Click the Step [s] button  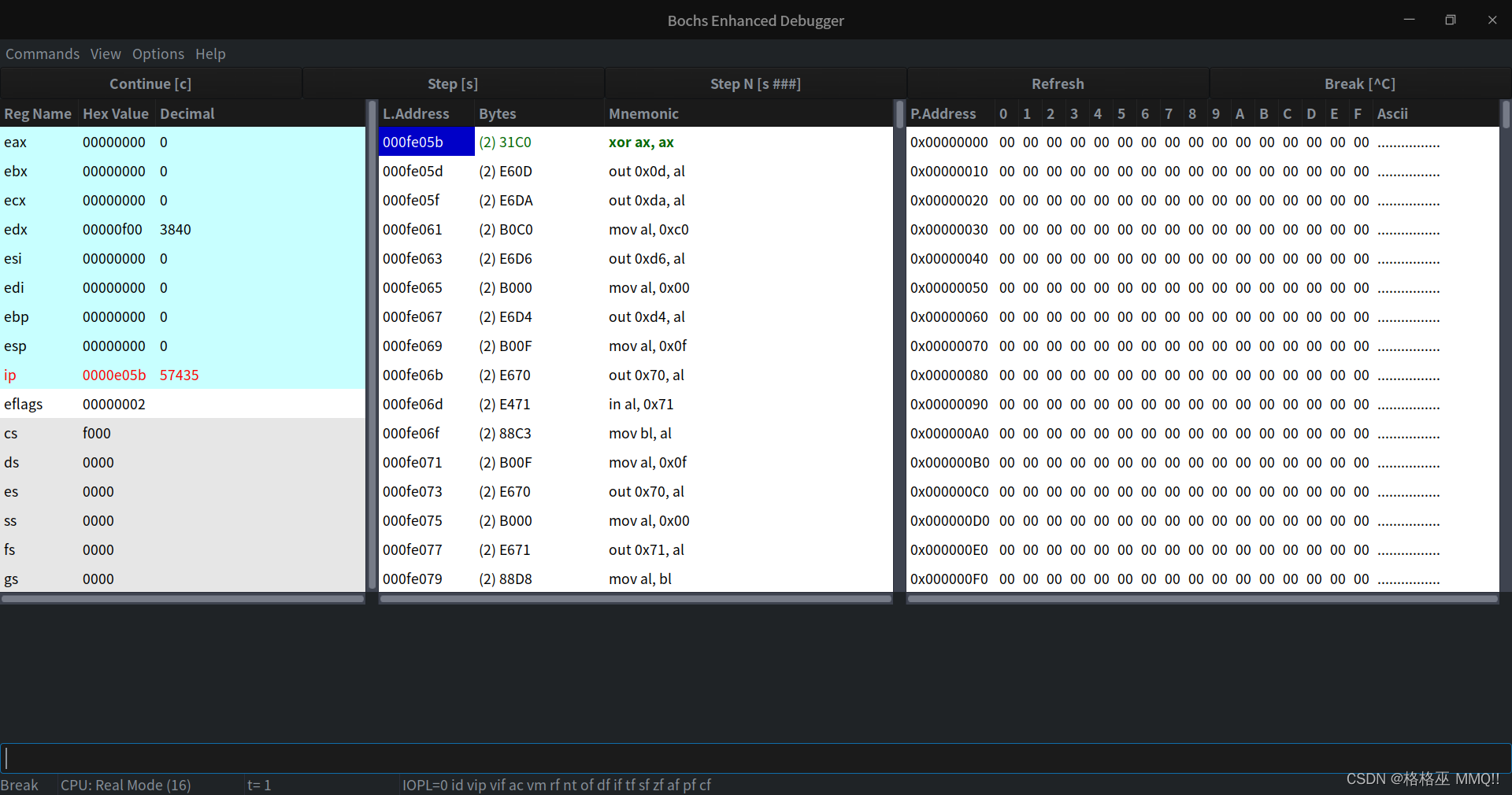pyautogui.click(x=453, y=83)
